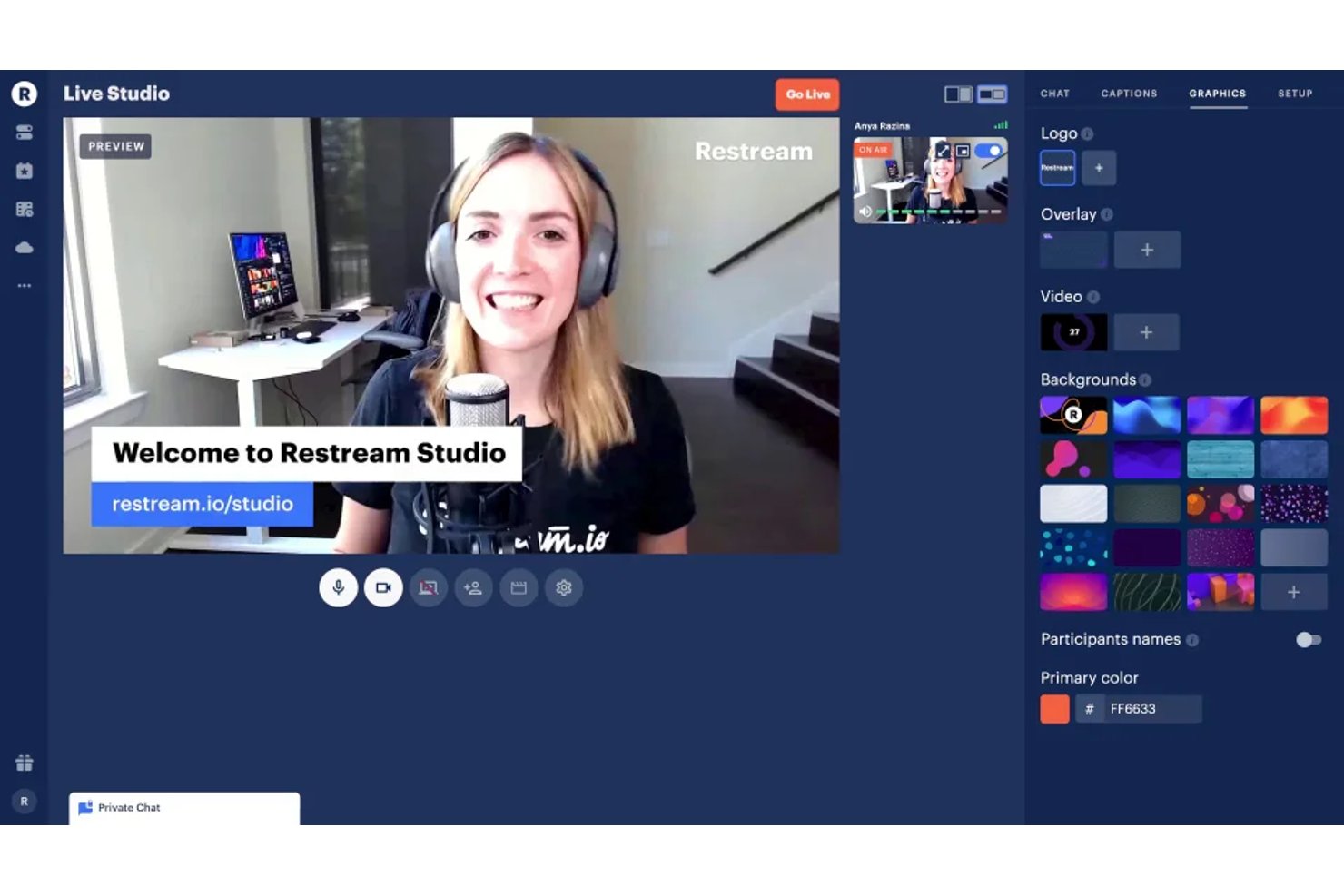Open the settings gear below preview
1344x896 pixels.
pyautogui.click(x=564, y=588)
